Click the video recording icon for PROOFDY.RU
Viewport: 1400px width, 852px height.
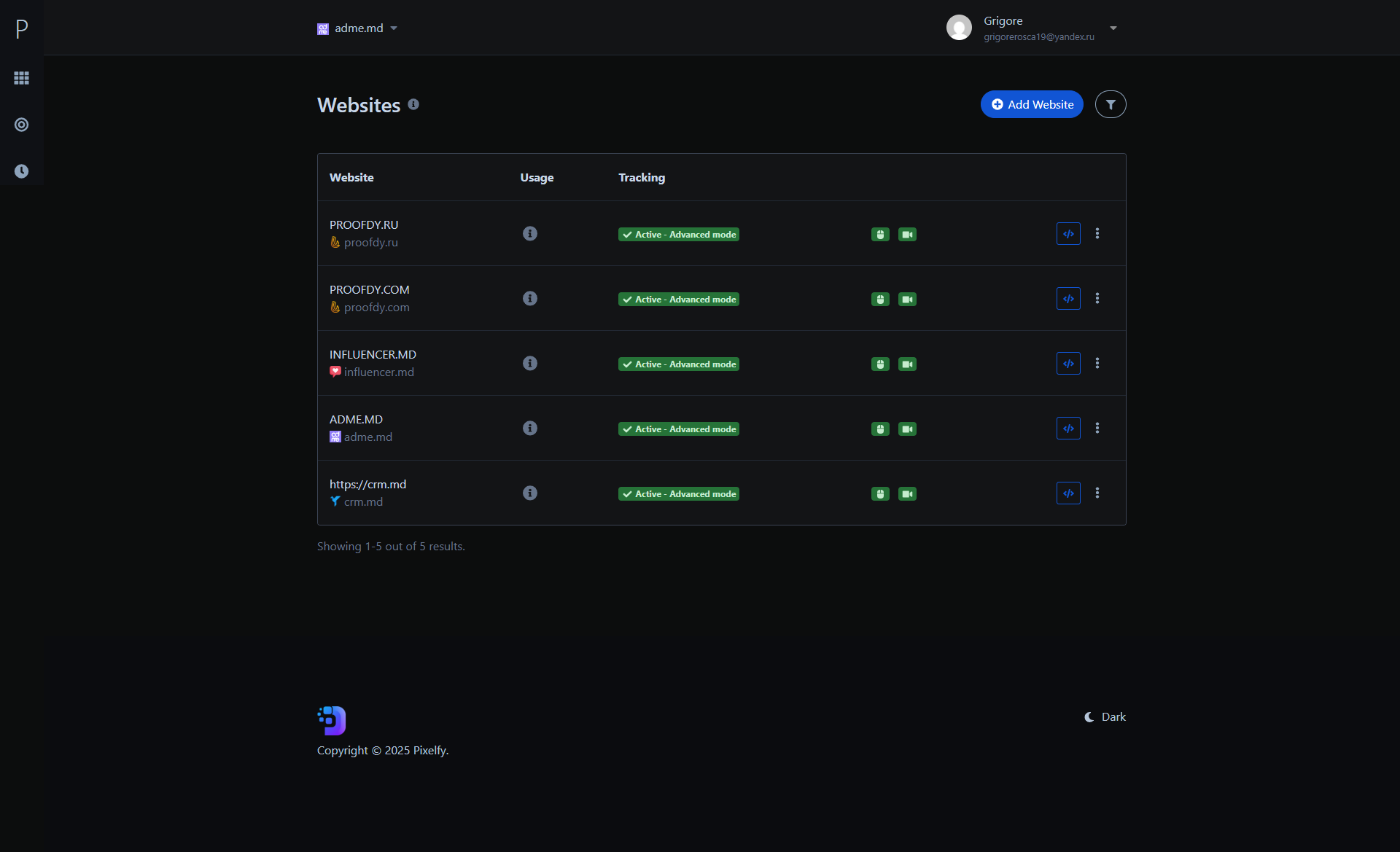pos(907,234)
